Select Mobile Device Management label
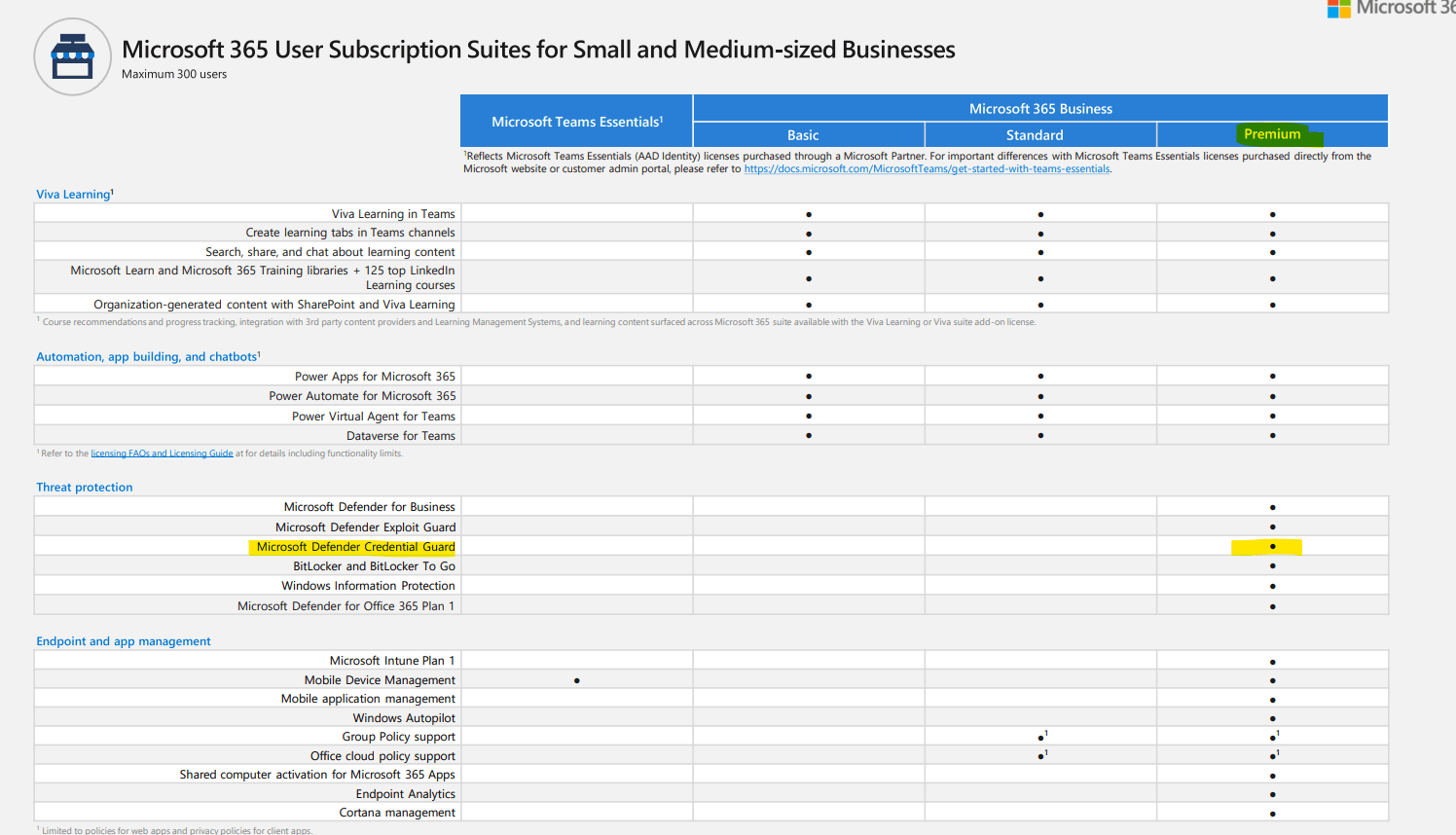Screen dimensions: 1456x835 [380, 680]
